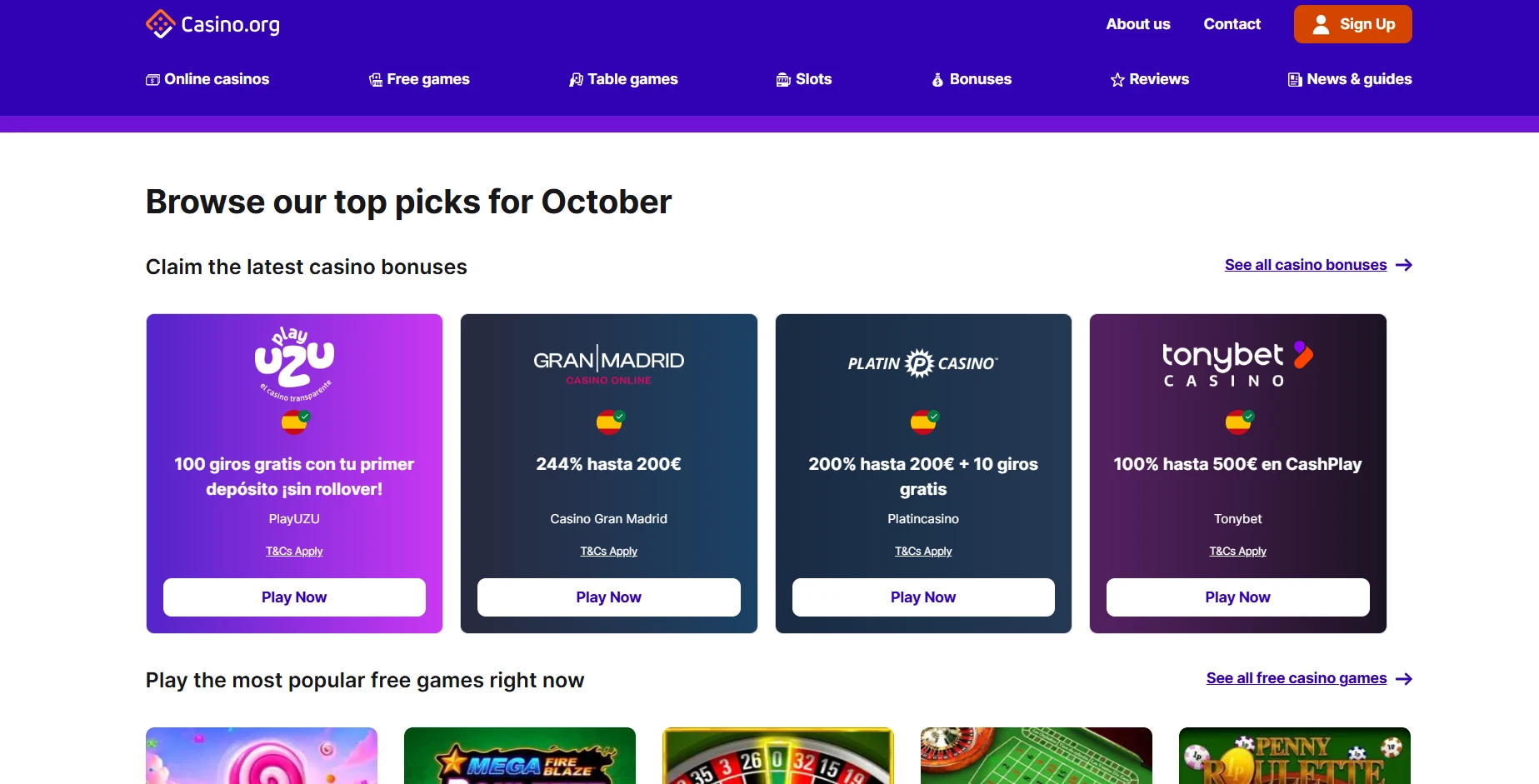Click the Platin Casino logo

923,363
